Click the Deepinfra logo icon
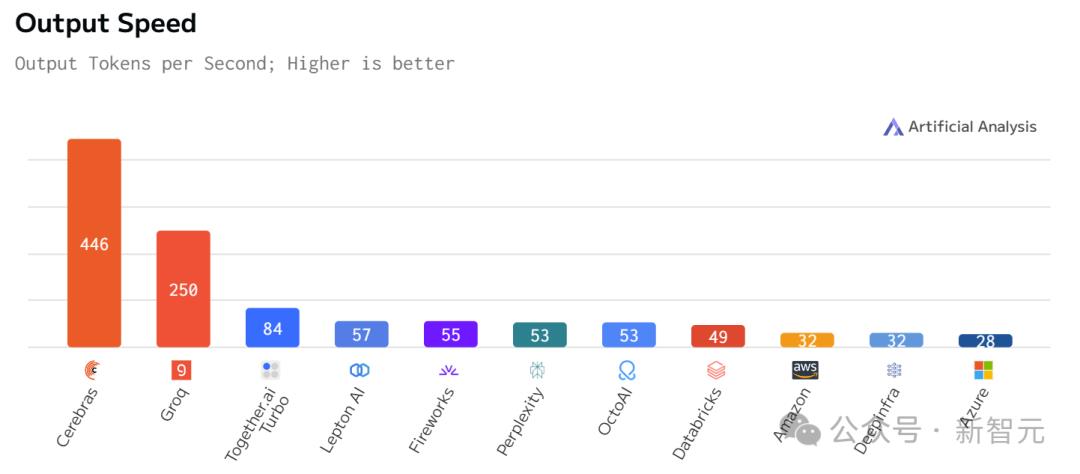Screen dimensions: 1080x474 click(x=894, y=370)
